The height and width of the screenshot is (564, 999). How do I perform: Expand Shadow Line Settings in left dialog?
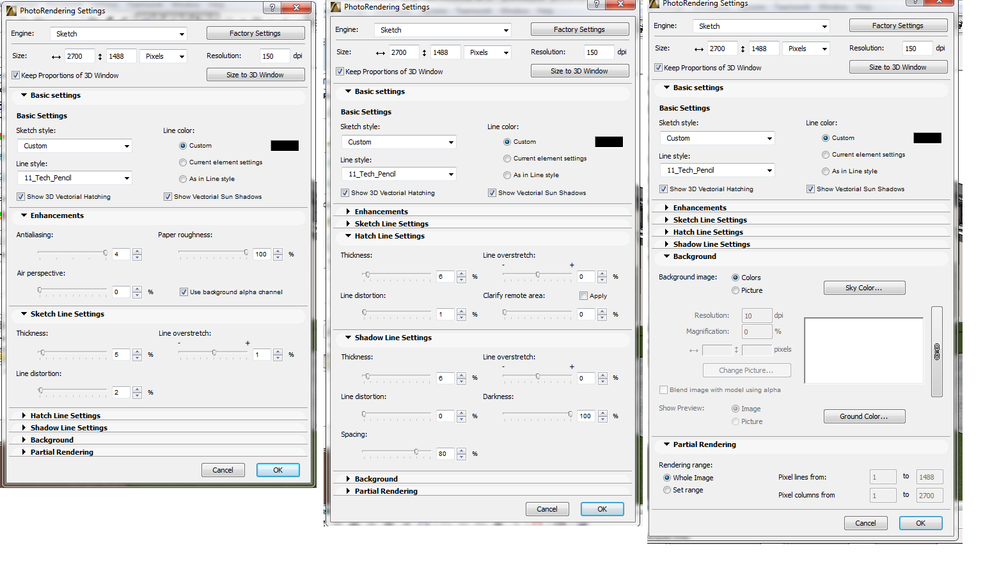pos(24,428)
